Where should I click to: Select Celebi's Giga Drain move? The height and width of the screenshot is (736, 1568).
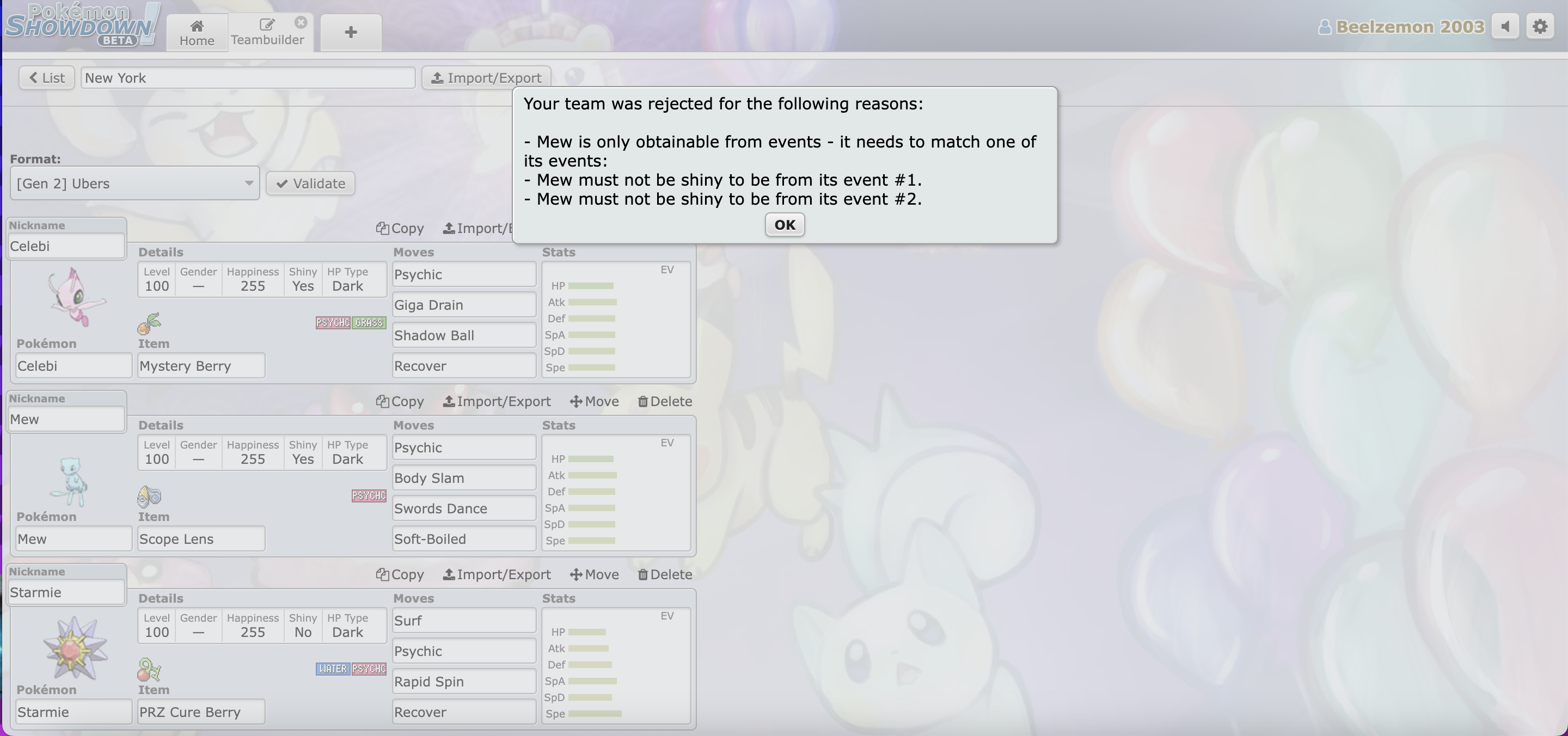[464, 304]
